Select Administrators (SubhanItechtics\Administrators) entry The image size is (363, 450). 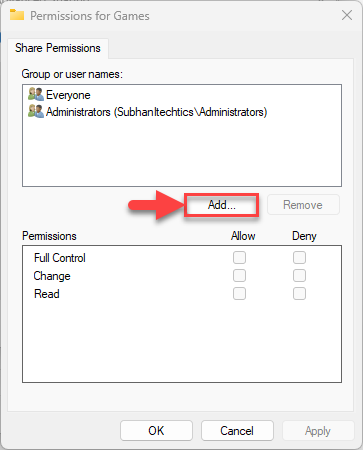(156, 112)
